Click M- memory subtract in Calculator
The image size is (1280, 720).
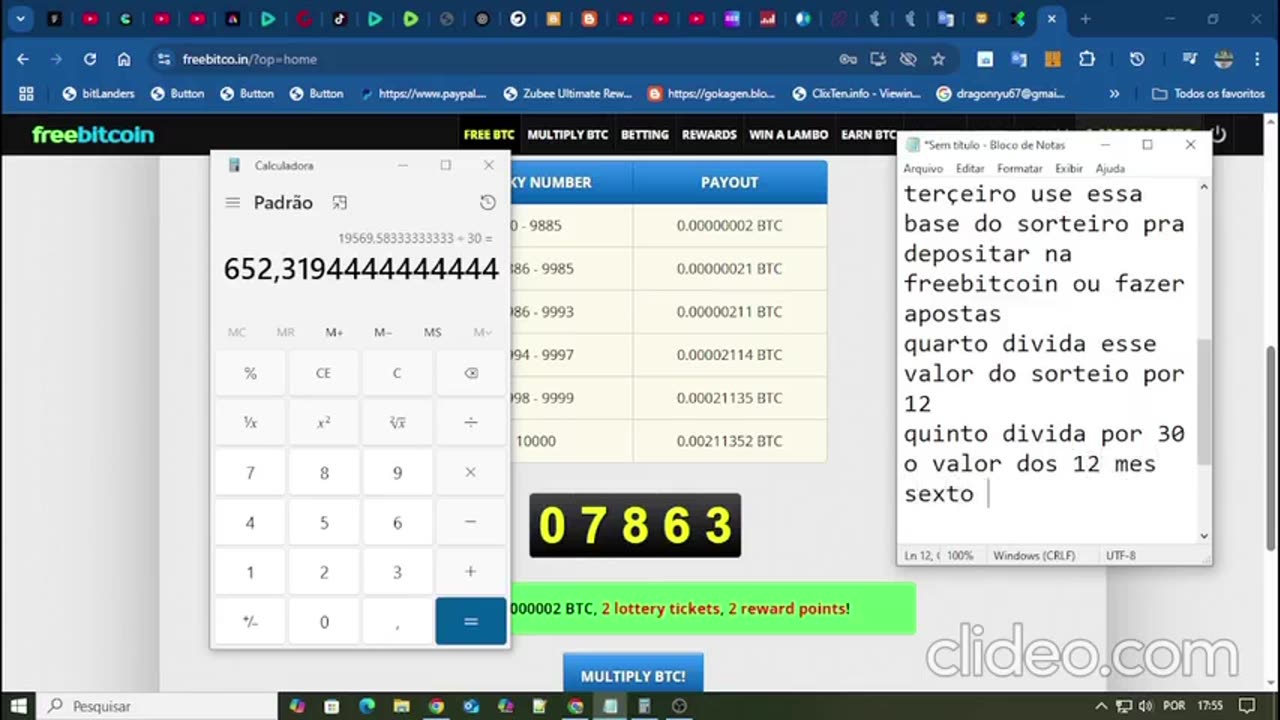tap(383, 332)
